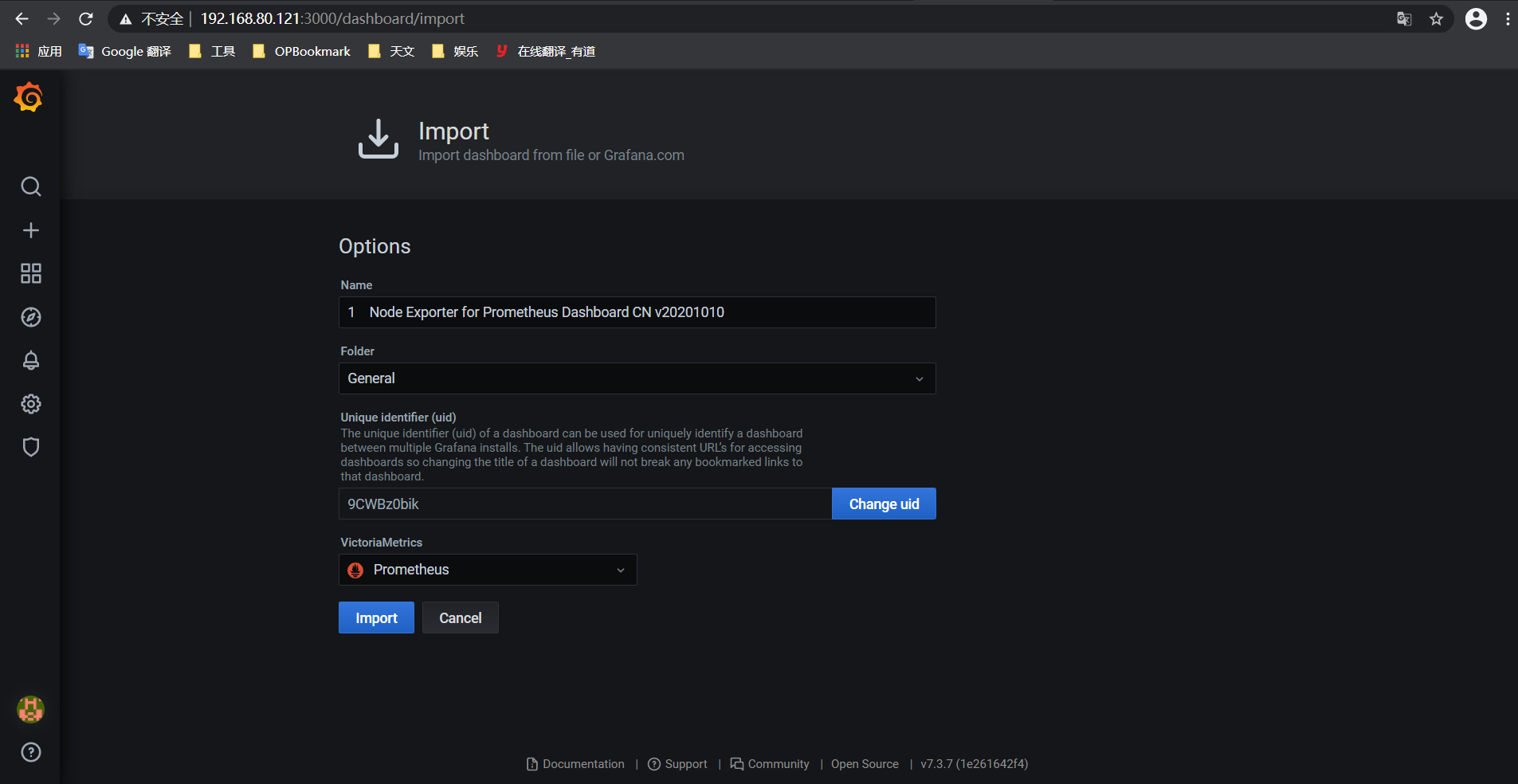This screenshot has height=784, width=1518.
Task: Open the Chrome profile avatar icon
Action: pos(1476,19)
